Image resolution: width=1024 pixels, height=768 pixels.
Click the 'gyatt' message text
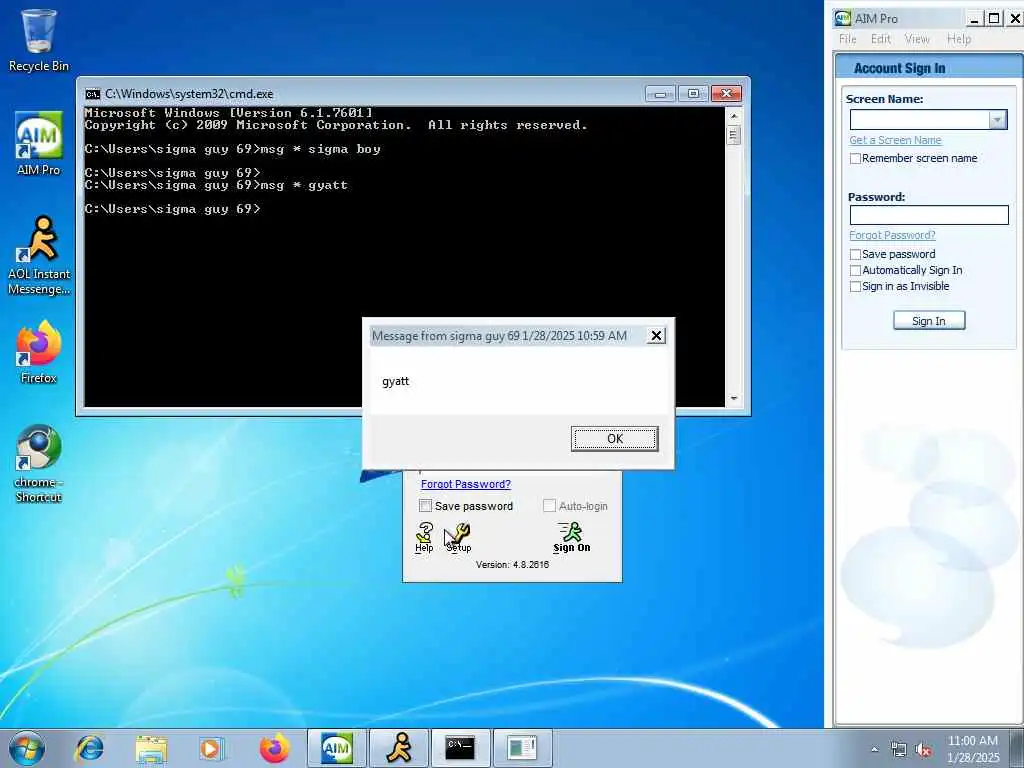pyautogui.click(x=395, y=381)
